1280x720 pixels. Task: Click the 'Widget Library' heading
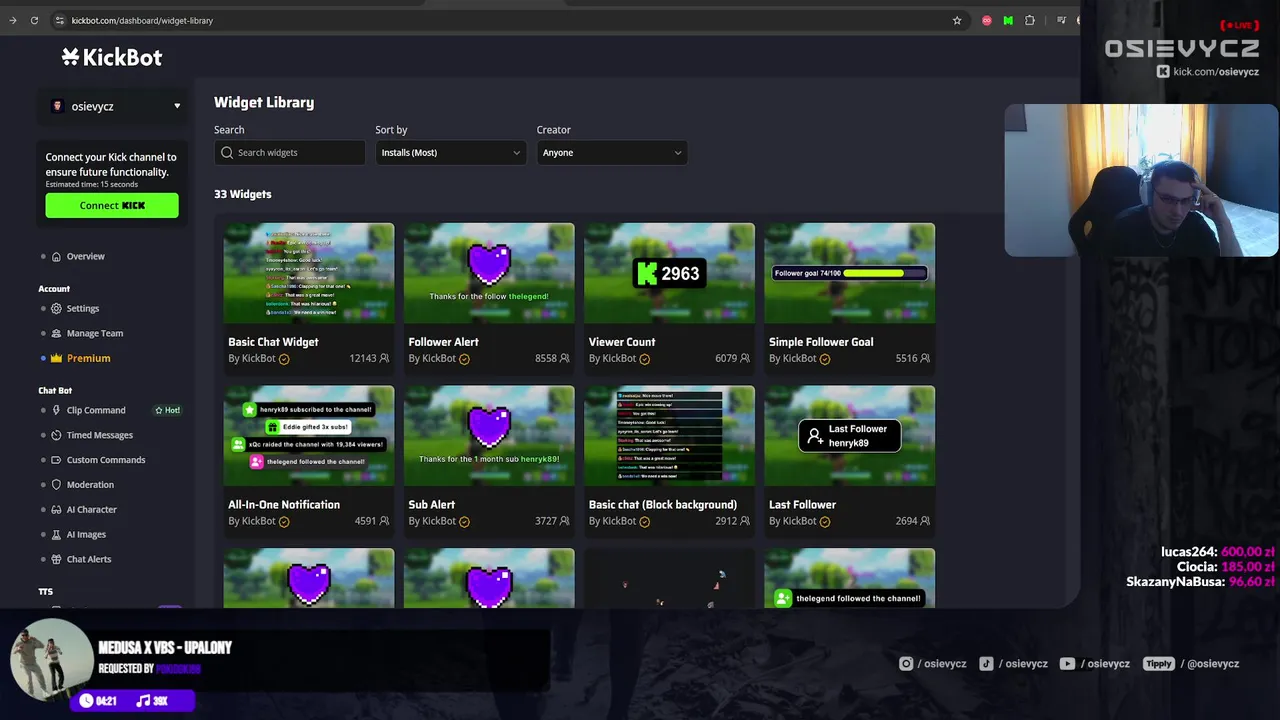point(264,102)
